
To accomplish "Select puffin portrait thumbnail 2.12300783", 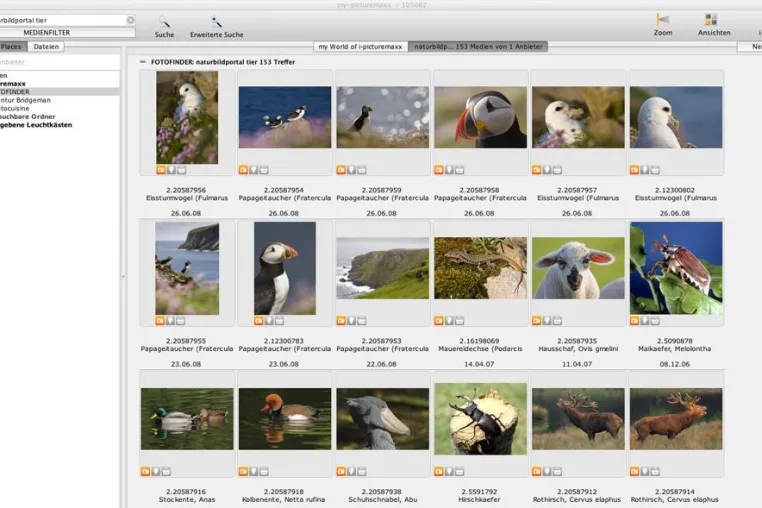I will (x=285, y=268).
